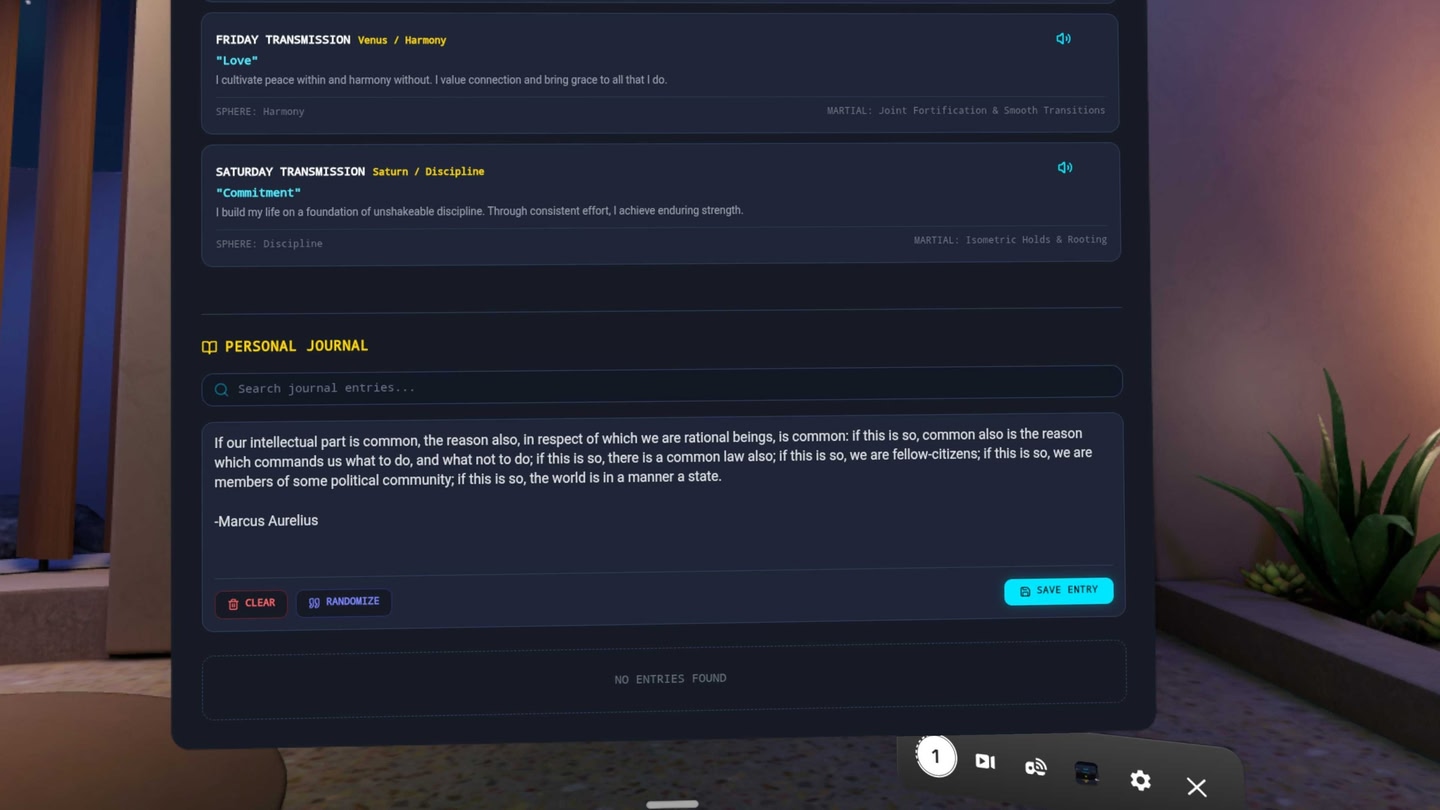Click the Friday affirmation sentence about peace

click(x=441, y=80)
